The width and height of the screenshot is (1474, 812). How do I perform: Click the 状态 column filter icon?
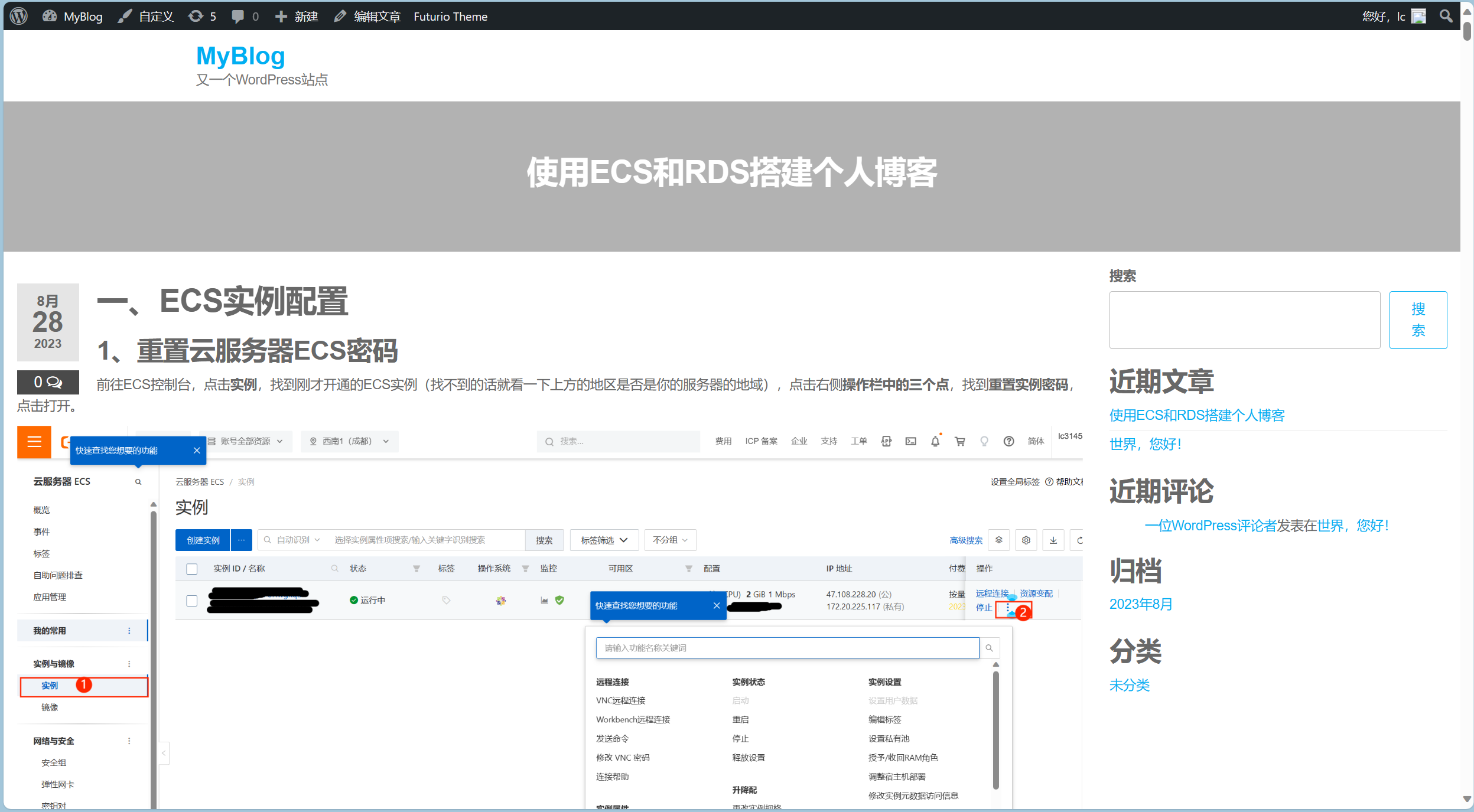click(417, 569)
